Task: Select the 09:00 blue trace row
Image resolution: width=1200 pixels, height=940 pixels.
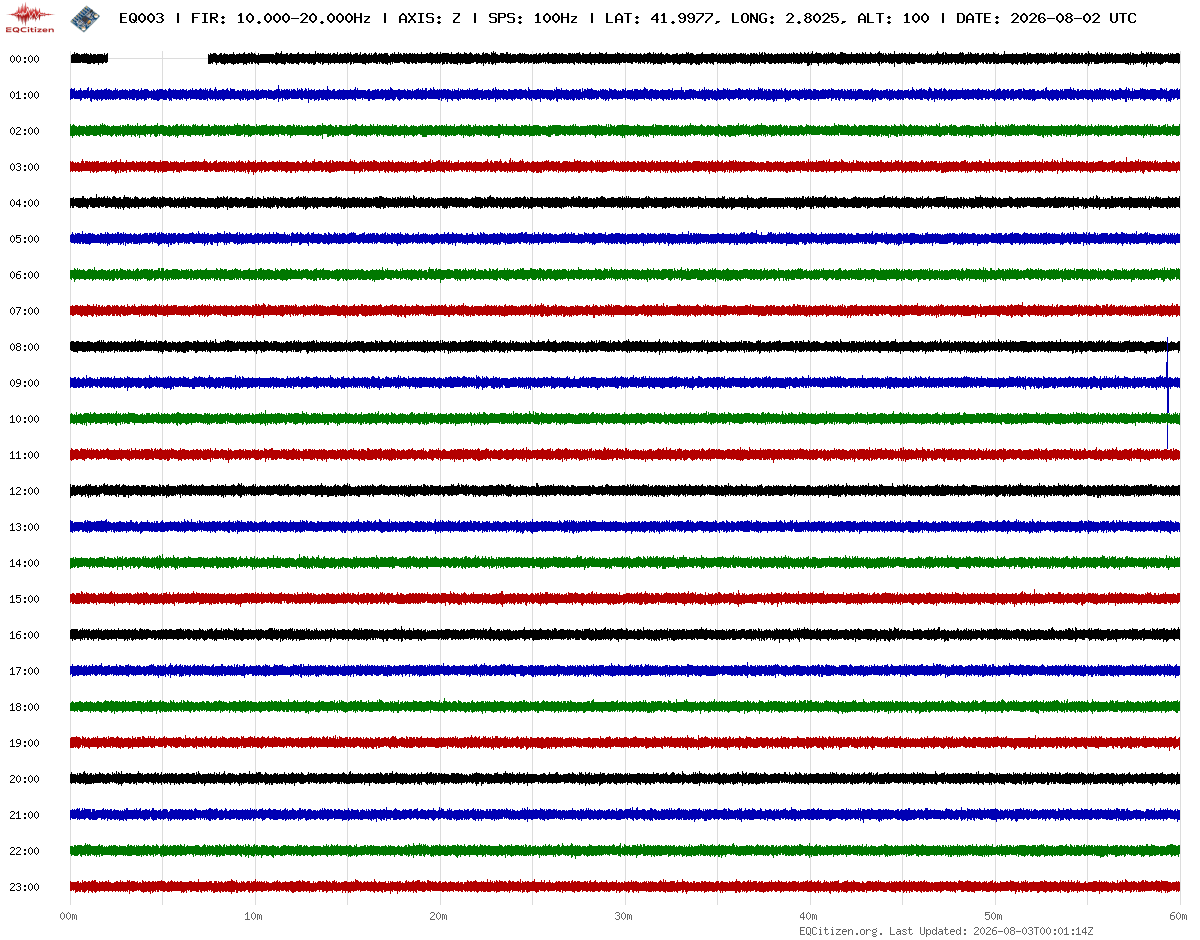Action: point(625,383)
